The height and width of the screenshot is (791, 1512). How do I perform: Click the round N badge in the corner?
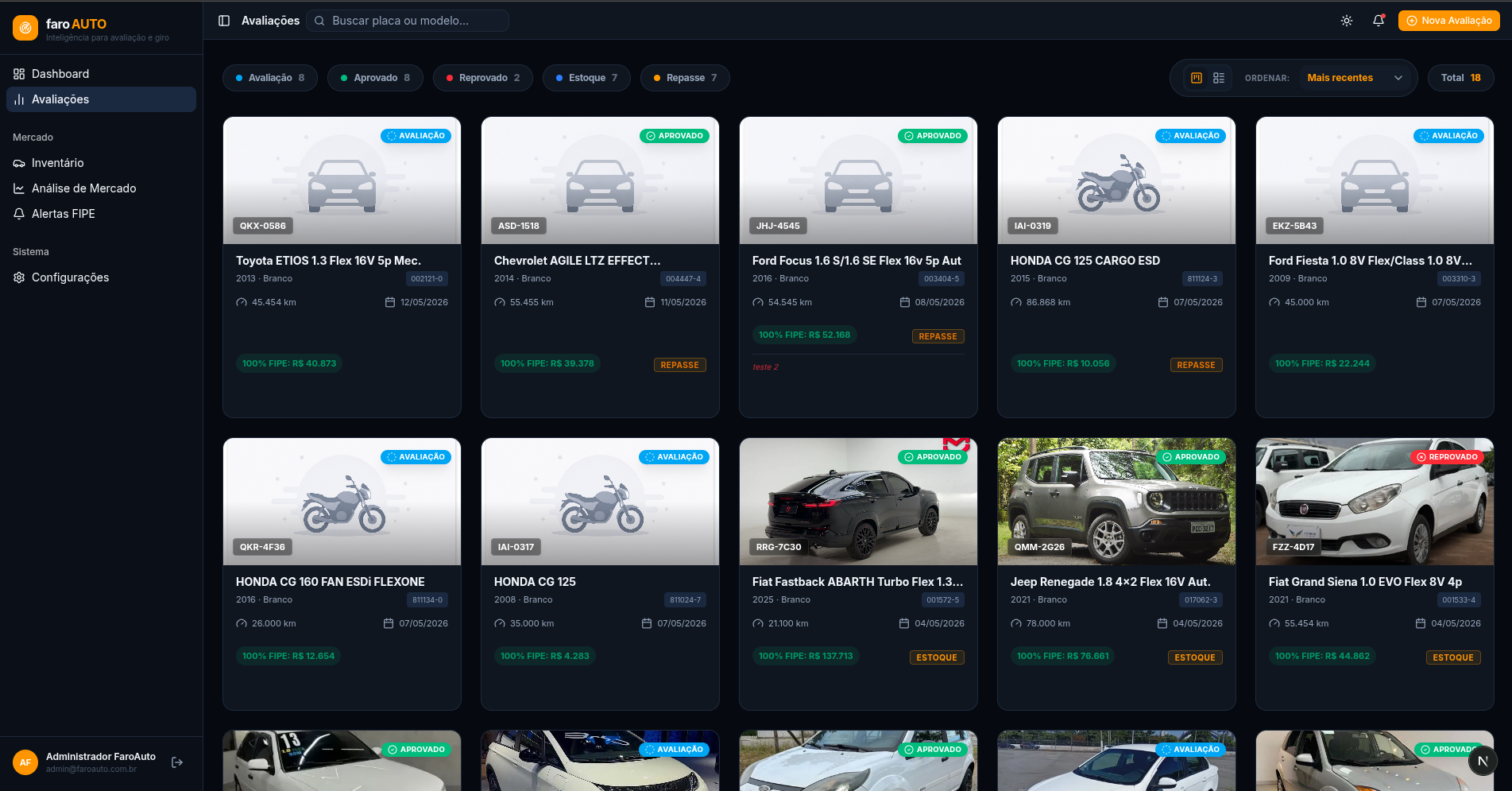click(1483, 761)
